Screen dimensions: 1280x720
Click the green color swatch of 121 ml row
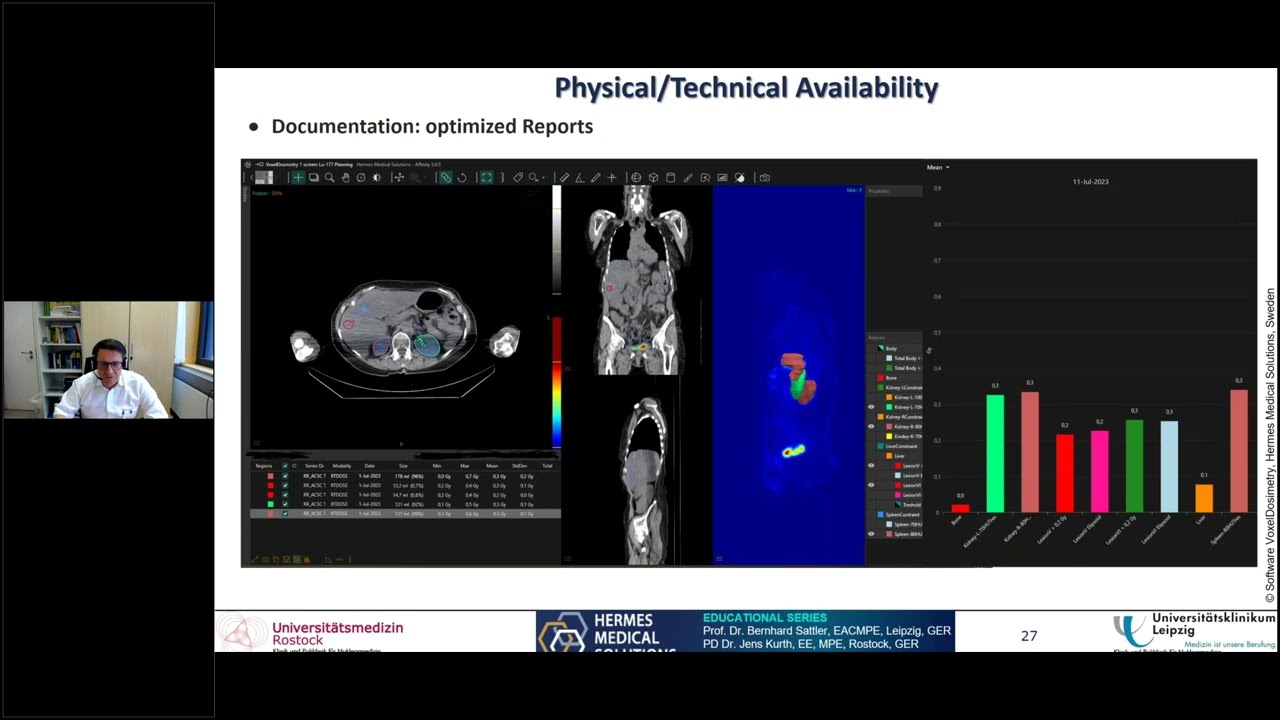[x=270, y=504]
